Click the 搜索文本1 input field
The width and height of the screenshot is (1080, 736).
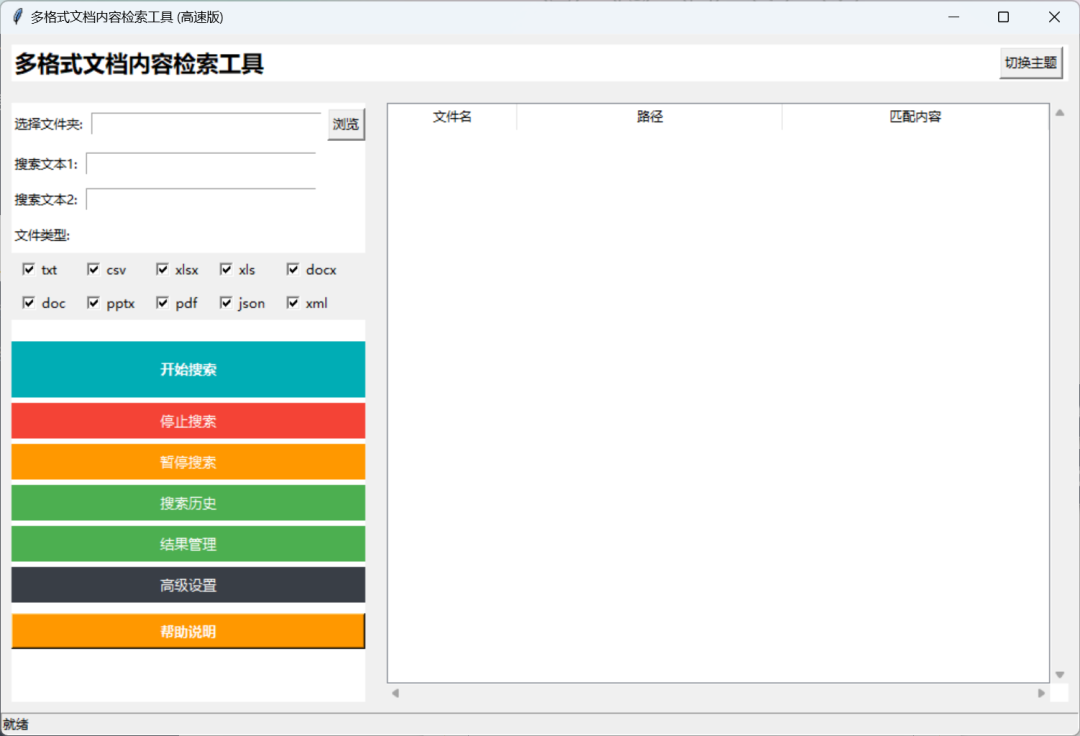click(x=200, y=162)
